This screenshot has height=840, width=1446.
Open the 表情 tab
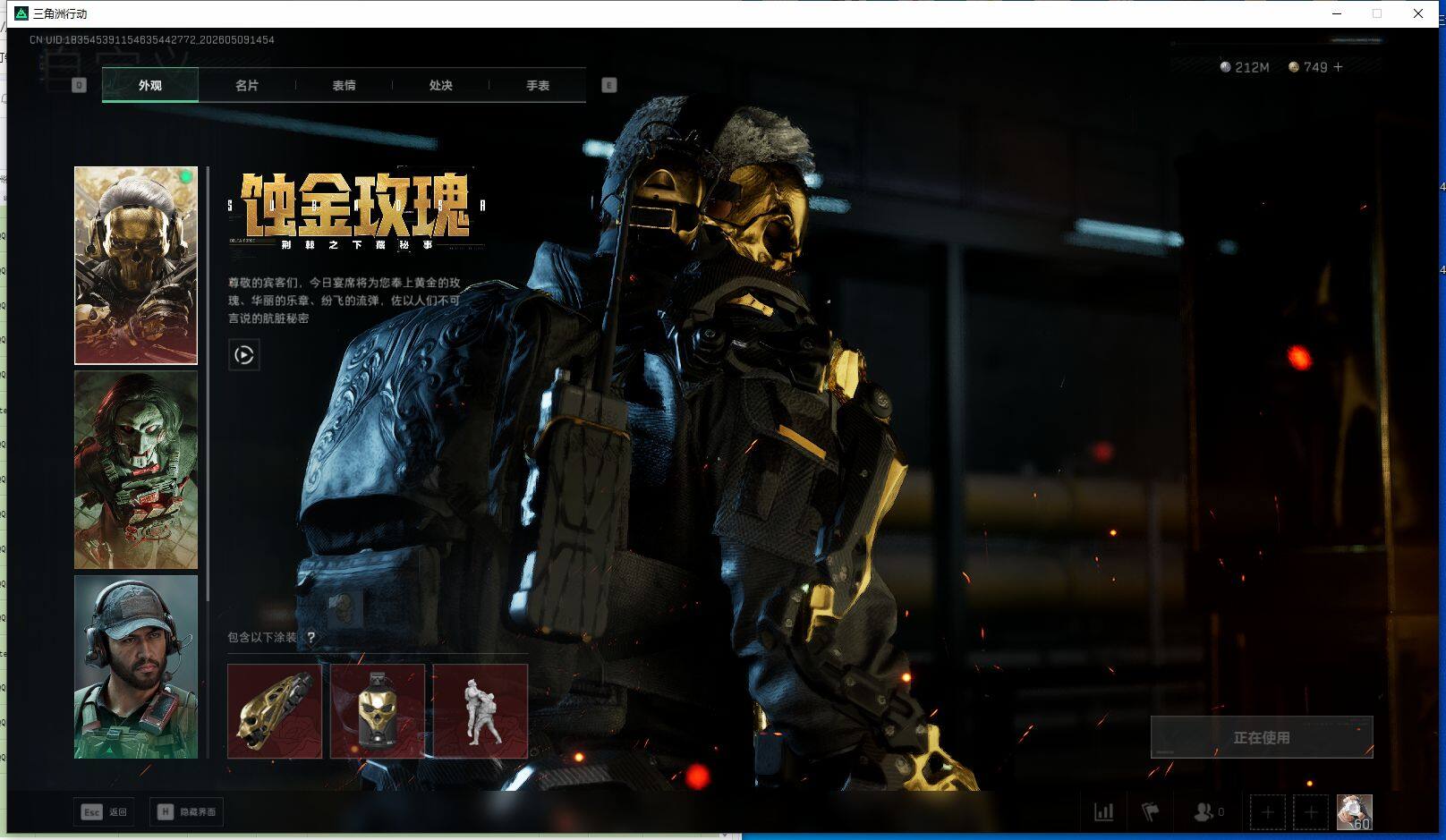pyautogui.click(x=344, y=85)
